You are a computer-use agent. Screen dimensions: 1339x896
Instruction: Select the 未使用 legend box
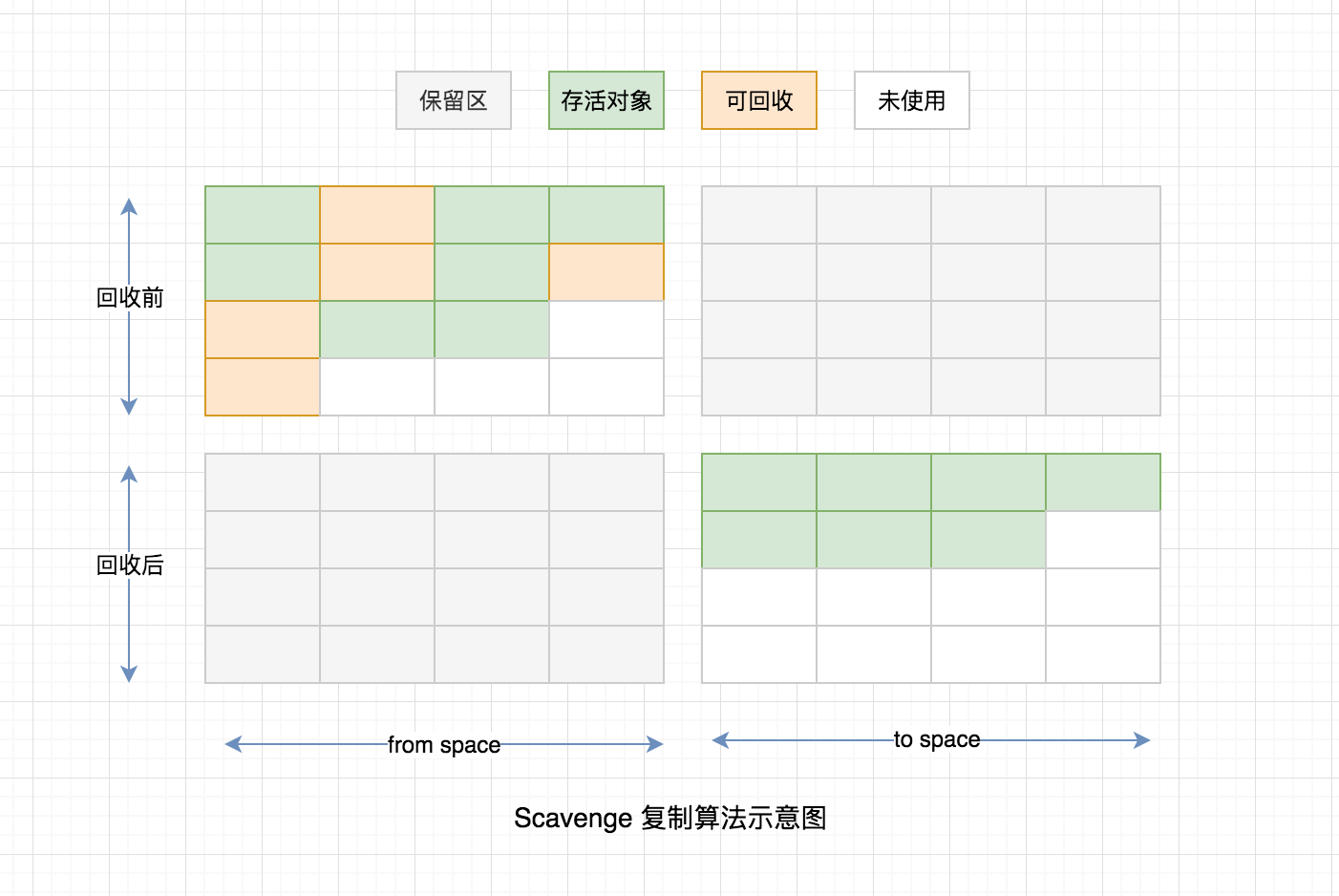(910, 100)
